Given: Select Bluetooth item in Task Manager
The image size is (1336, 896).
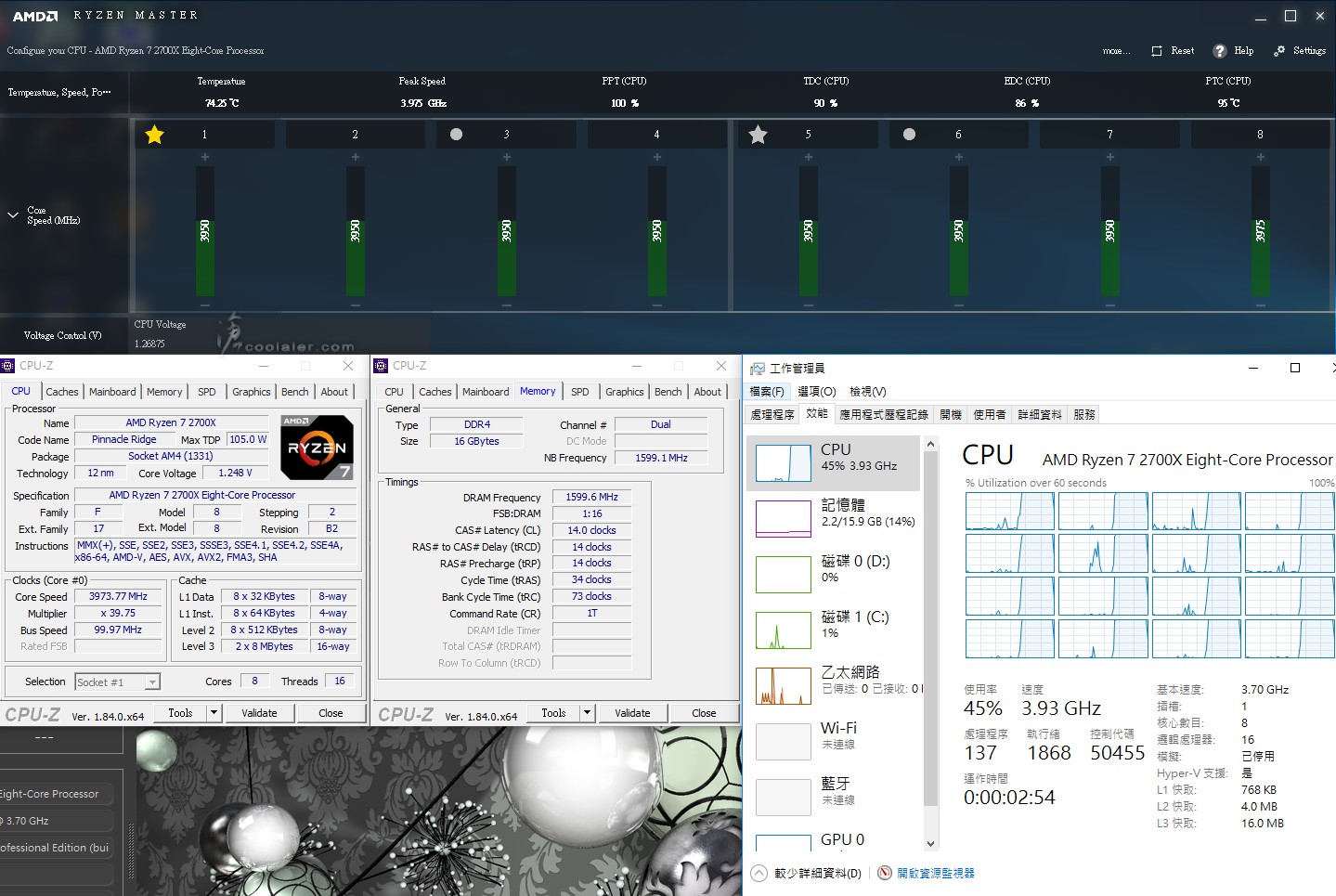Looking at the screenshot, I should (834, 797).
